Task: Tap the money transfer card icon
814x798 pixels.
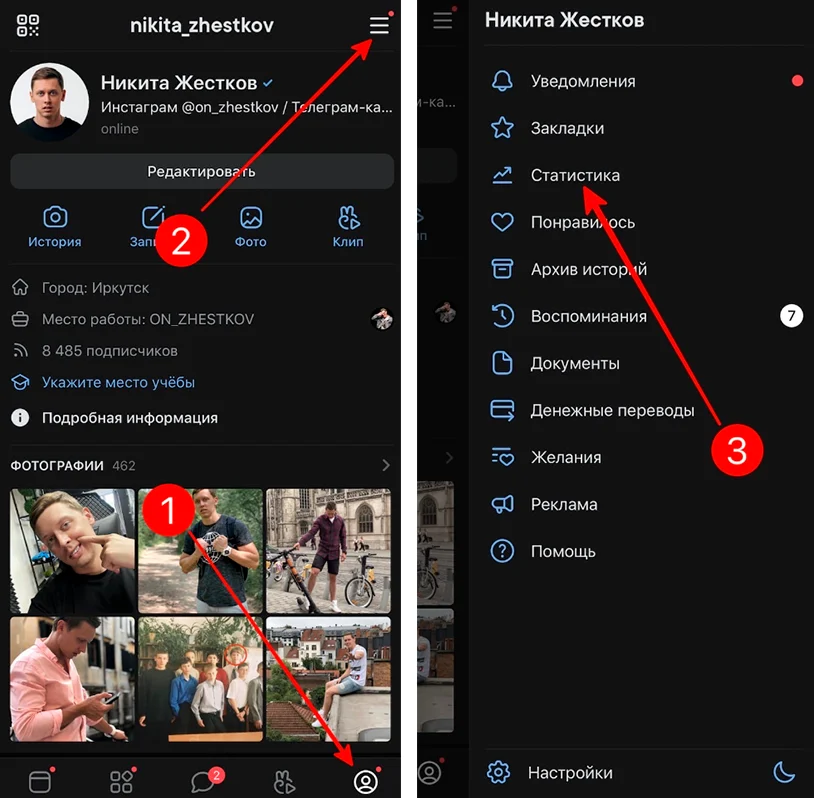Action: pos(502,410)
